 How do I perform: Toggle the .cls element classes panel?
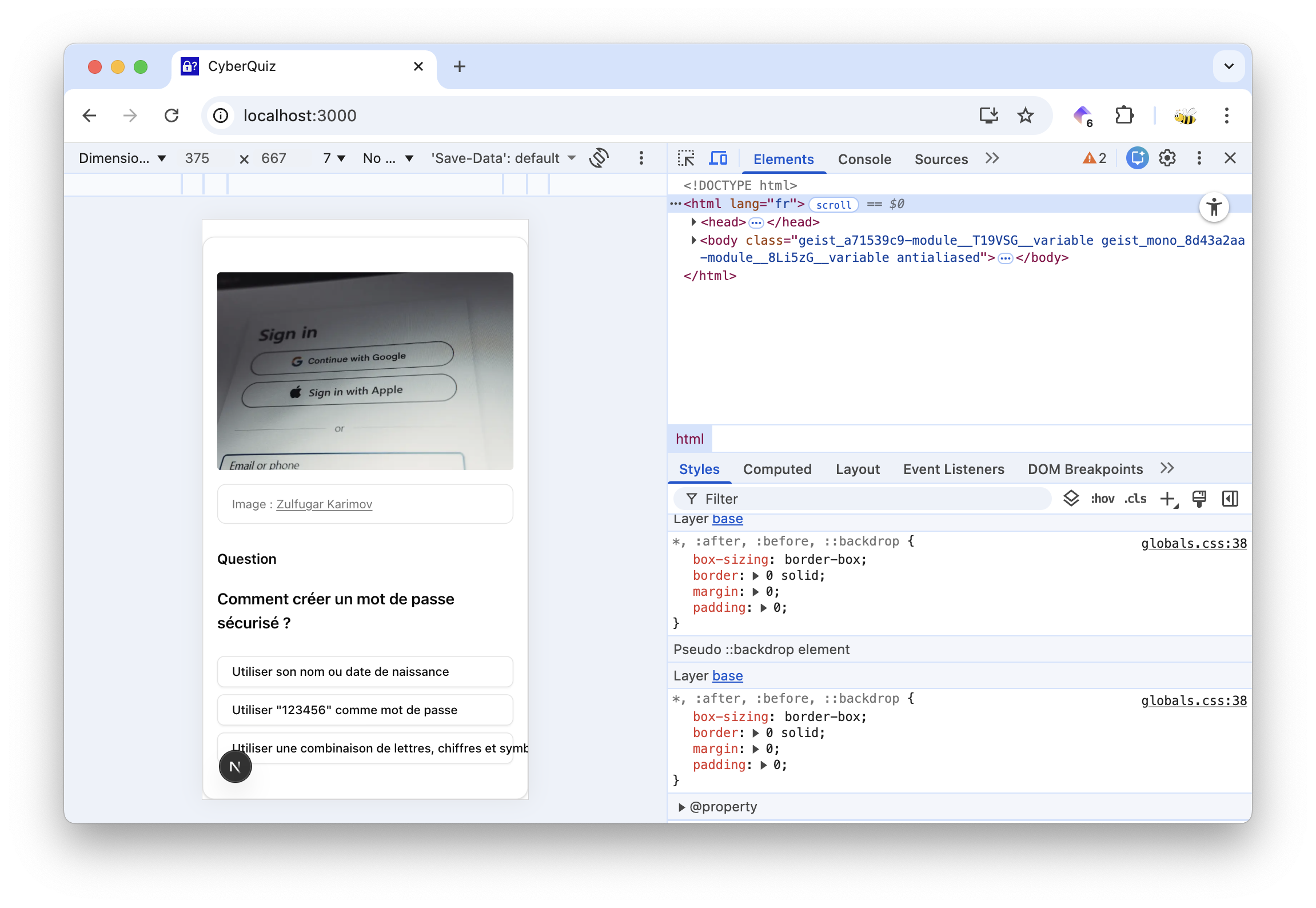pyautogui.click(x=1135, y=499)
